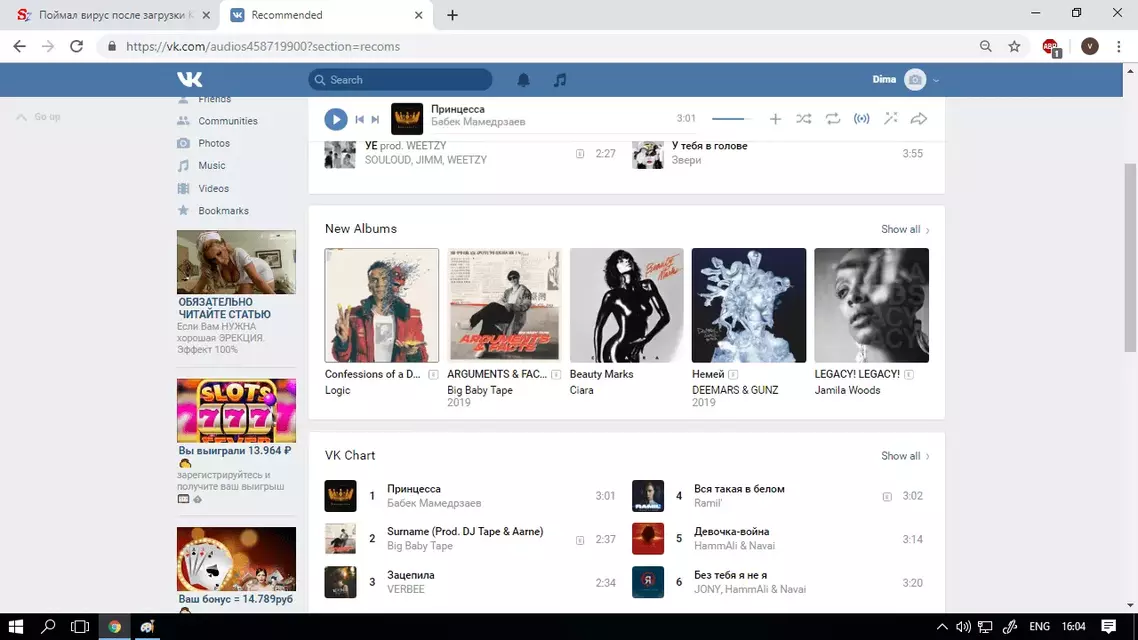Play track YE prod. WEETZY

click(470, 154)
